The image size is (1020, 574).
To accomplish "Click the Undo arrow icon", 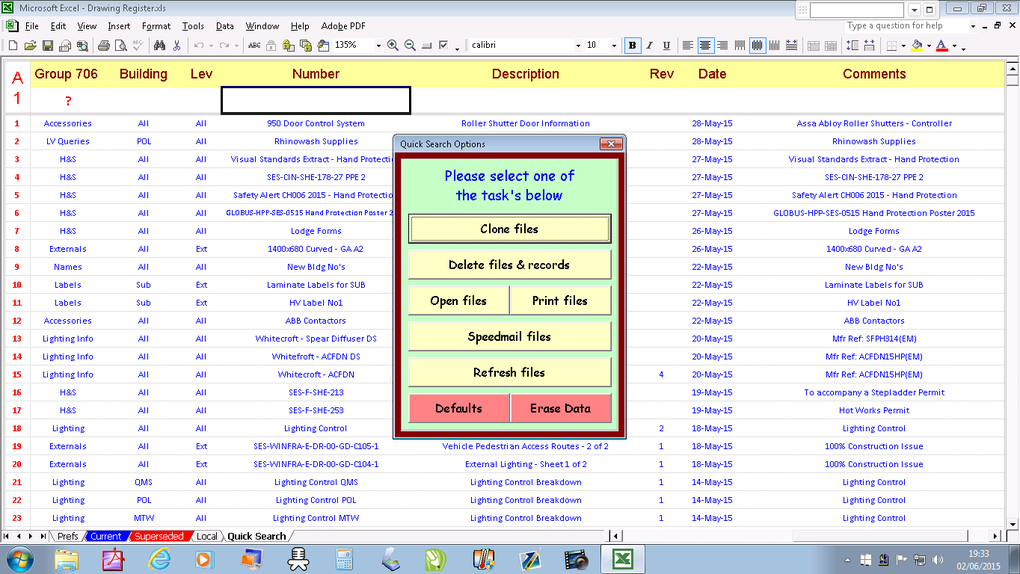I will [x=199, y=46].
